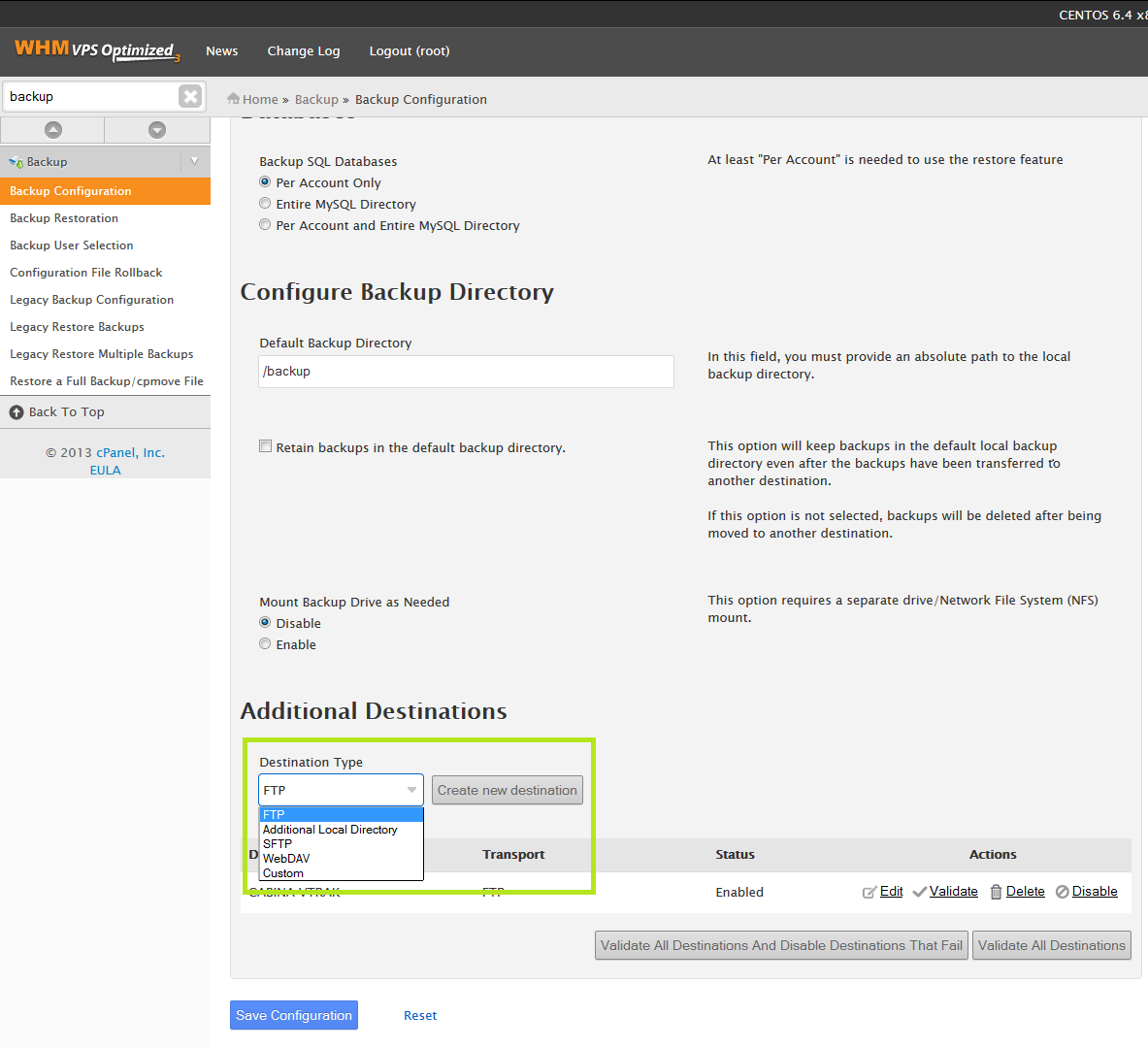The image size is (1148, 1048).
Task: Clear the backup search field
Action: pyautogui.click(x=190, y=96)
